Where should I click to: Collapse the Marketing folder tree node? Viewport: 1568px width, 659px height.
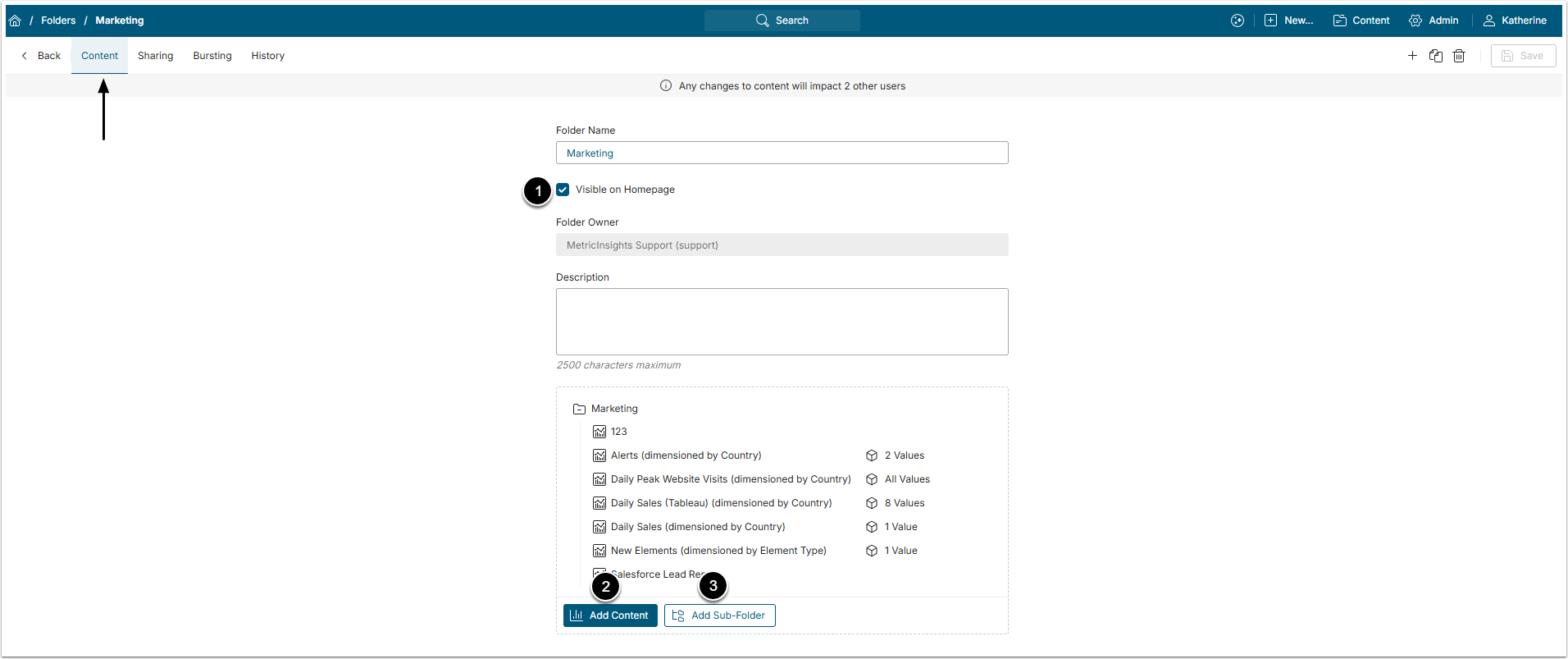tap(579, 409)
